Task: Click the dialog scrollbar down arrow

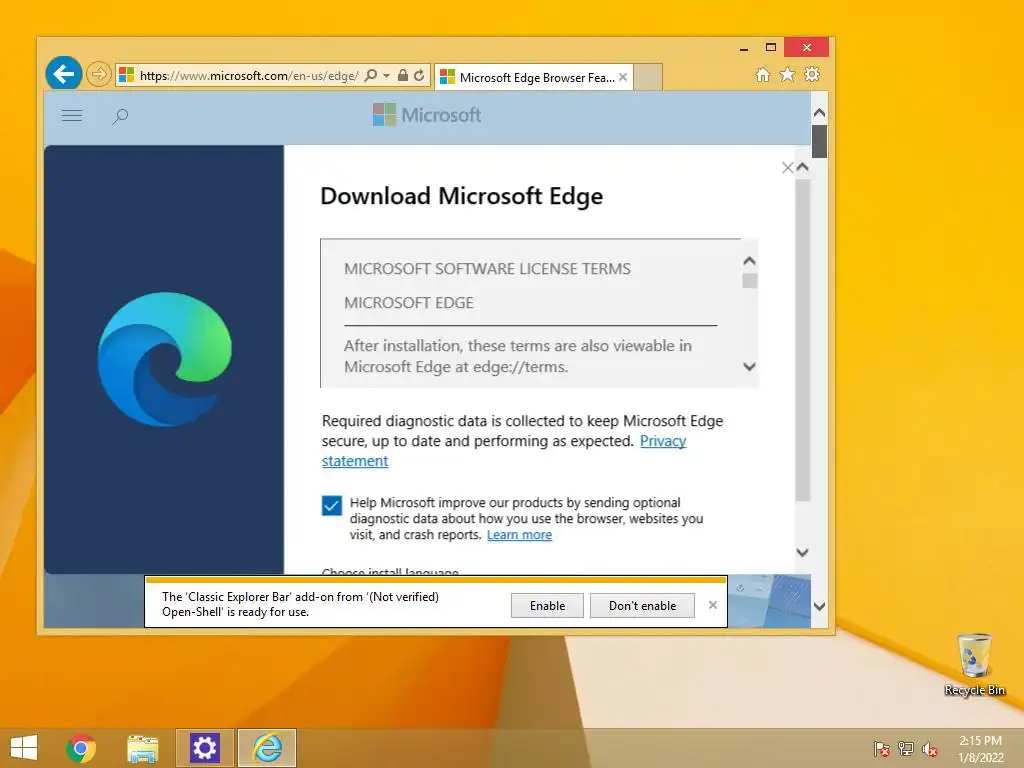Action: tap(803, 552)
